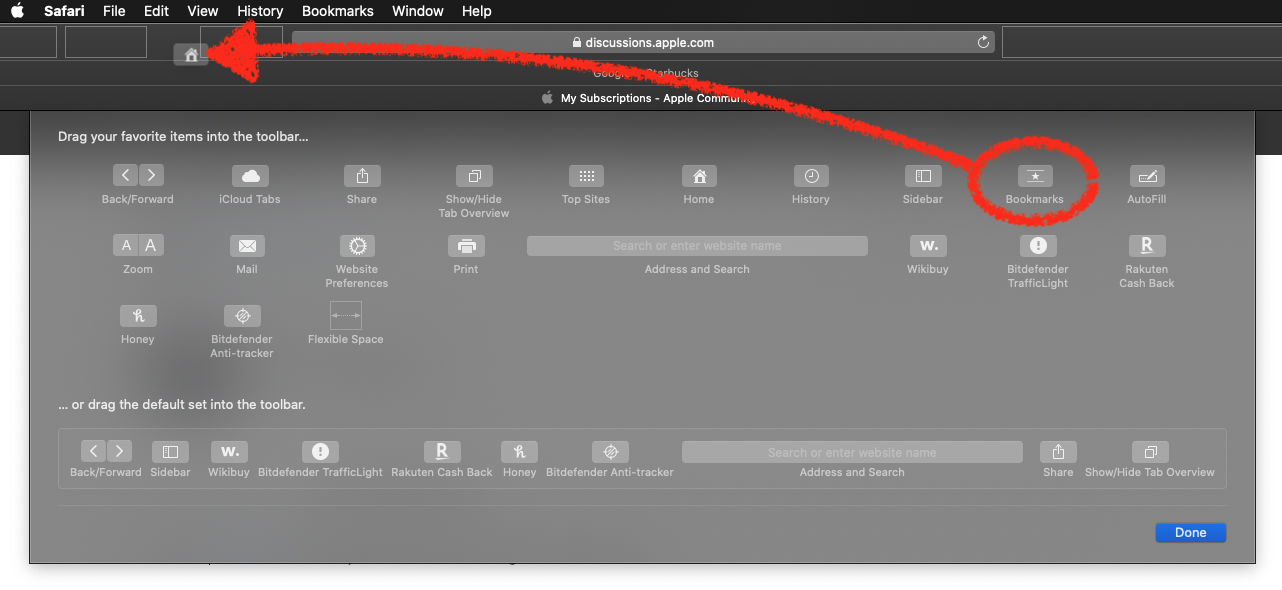Select the Share icon in the palette
This screenshot has height=590, width=1282.
(x=362, y=176)
